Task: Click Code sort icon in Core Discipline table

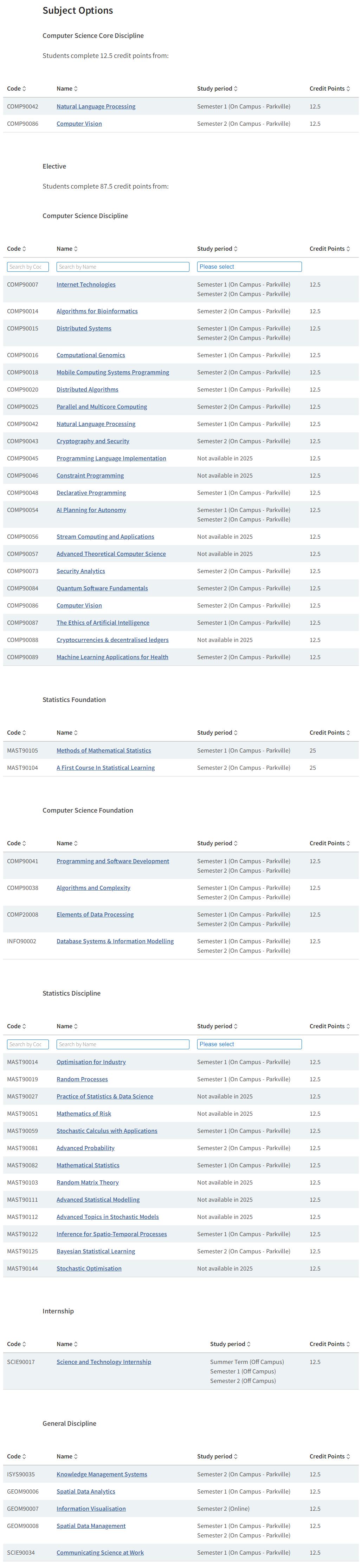Action: [24, 89]
